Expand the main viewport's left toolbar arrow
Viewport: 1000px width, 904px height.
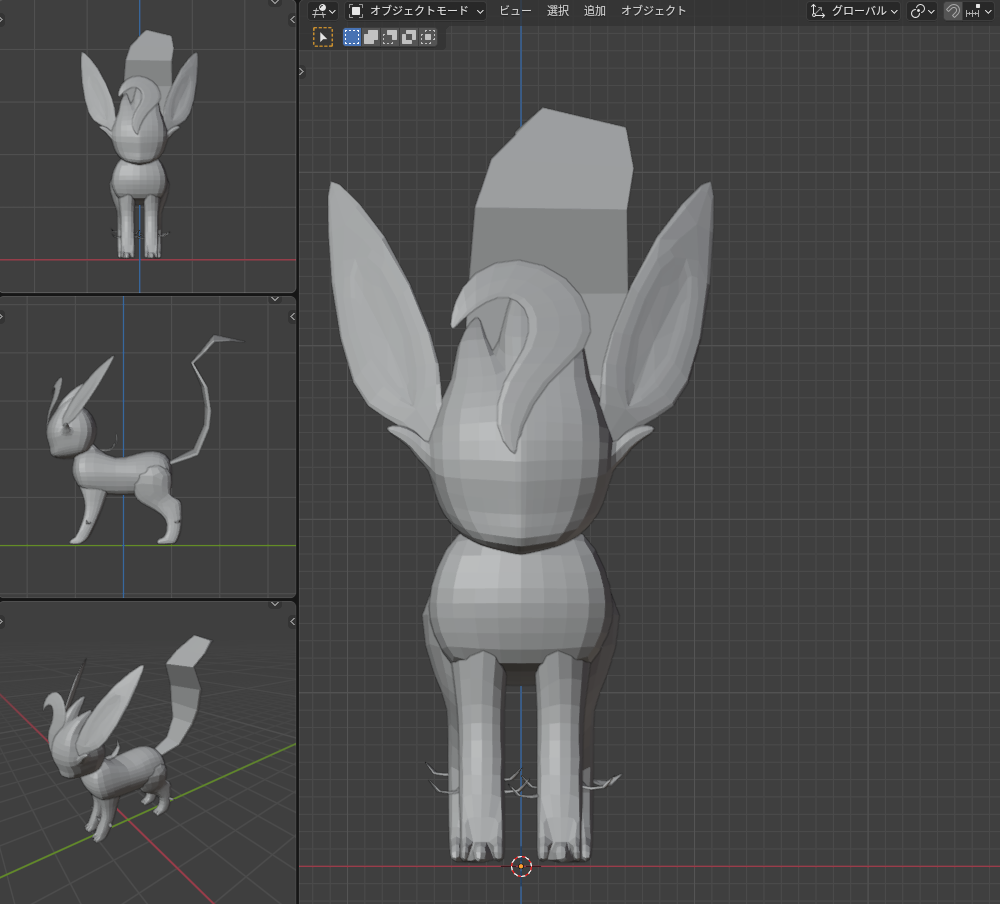[x=304, y=71]
